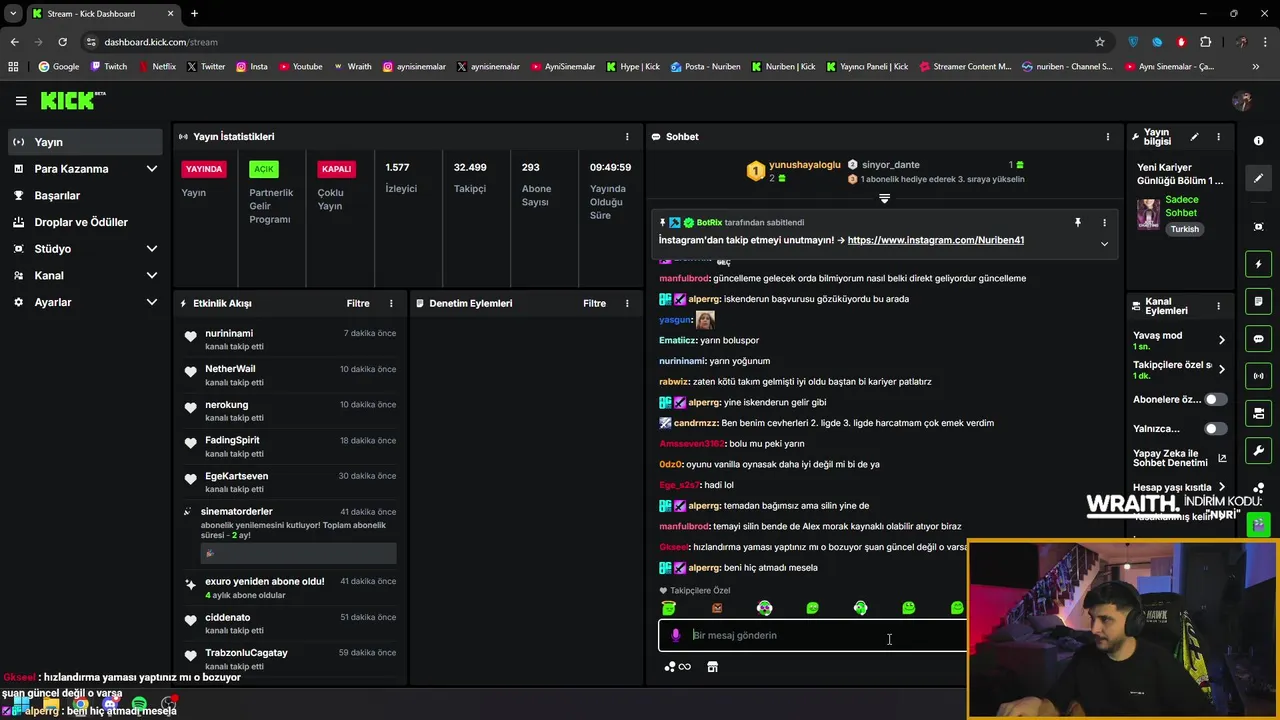
Task: Click the lightning bolt icon in right toolbar
Action: coord(1258,264)
